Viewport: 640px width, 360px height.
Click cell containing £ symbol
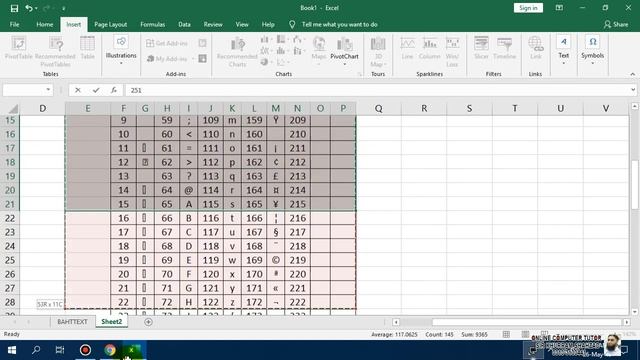coord(276,176)
